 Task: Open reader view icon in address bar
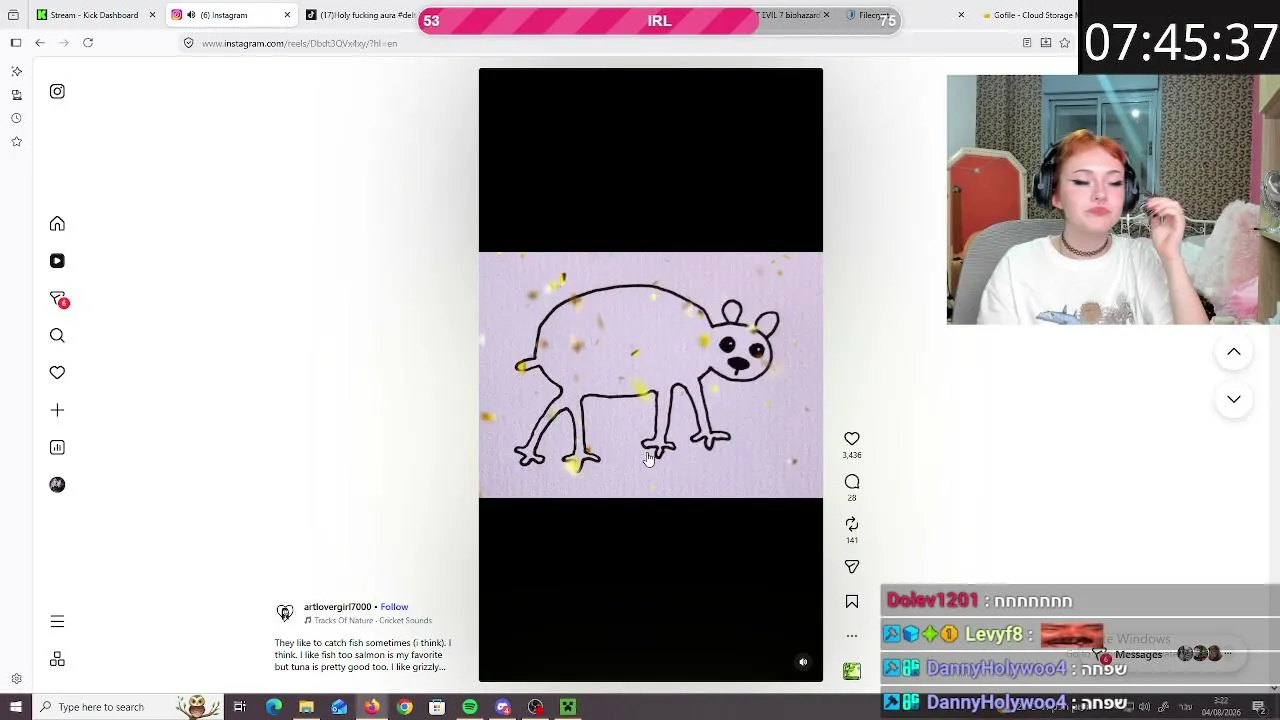(1027, 43)
